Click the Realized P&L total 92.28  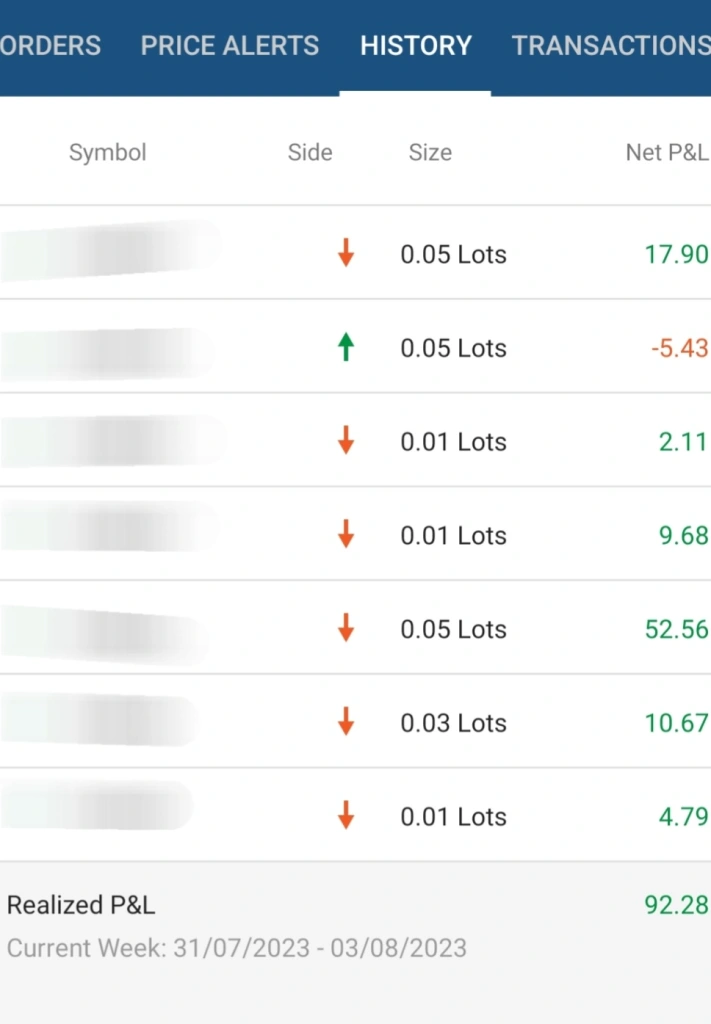676,905
